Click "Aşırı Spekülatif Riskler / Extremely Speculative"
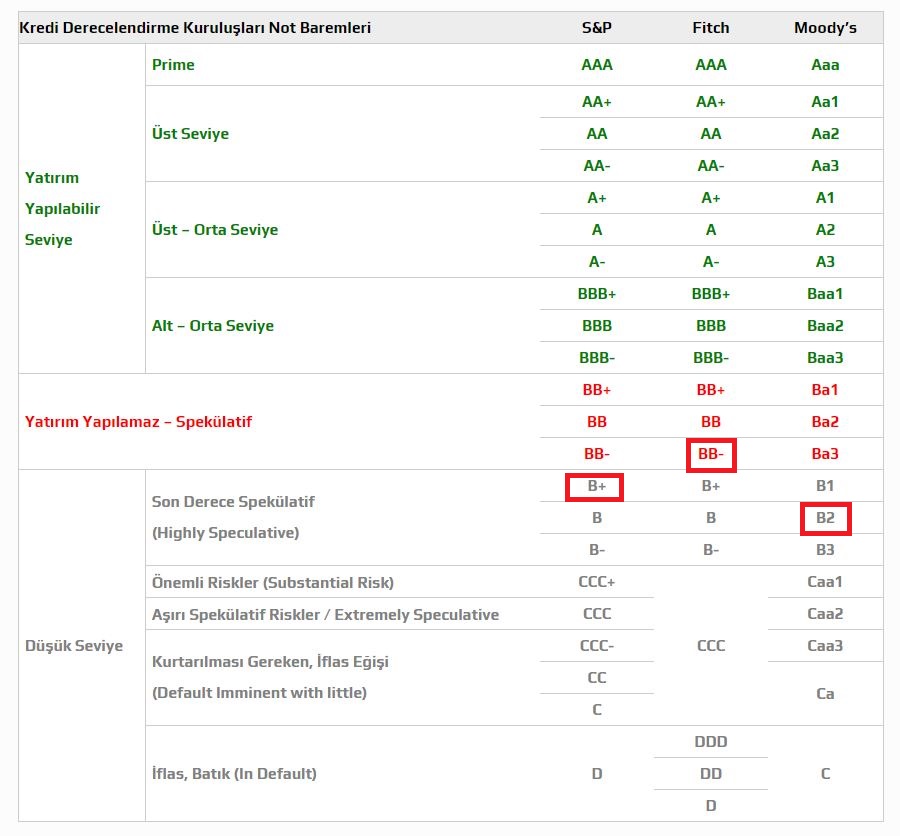Viewport: 900px width, 836px height. (x=325, y=614)
